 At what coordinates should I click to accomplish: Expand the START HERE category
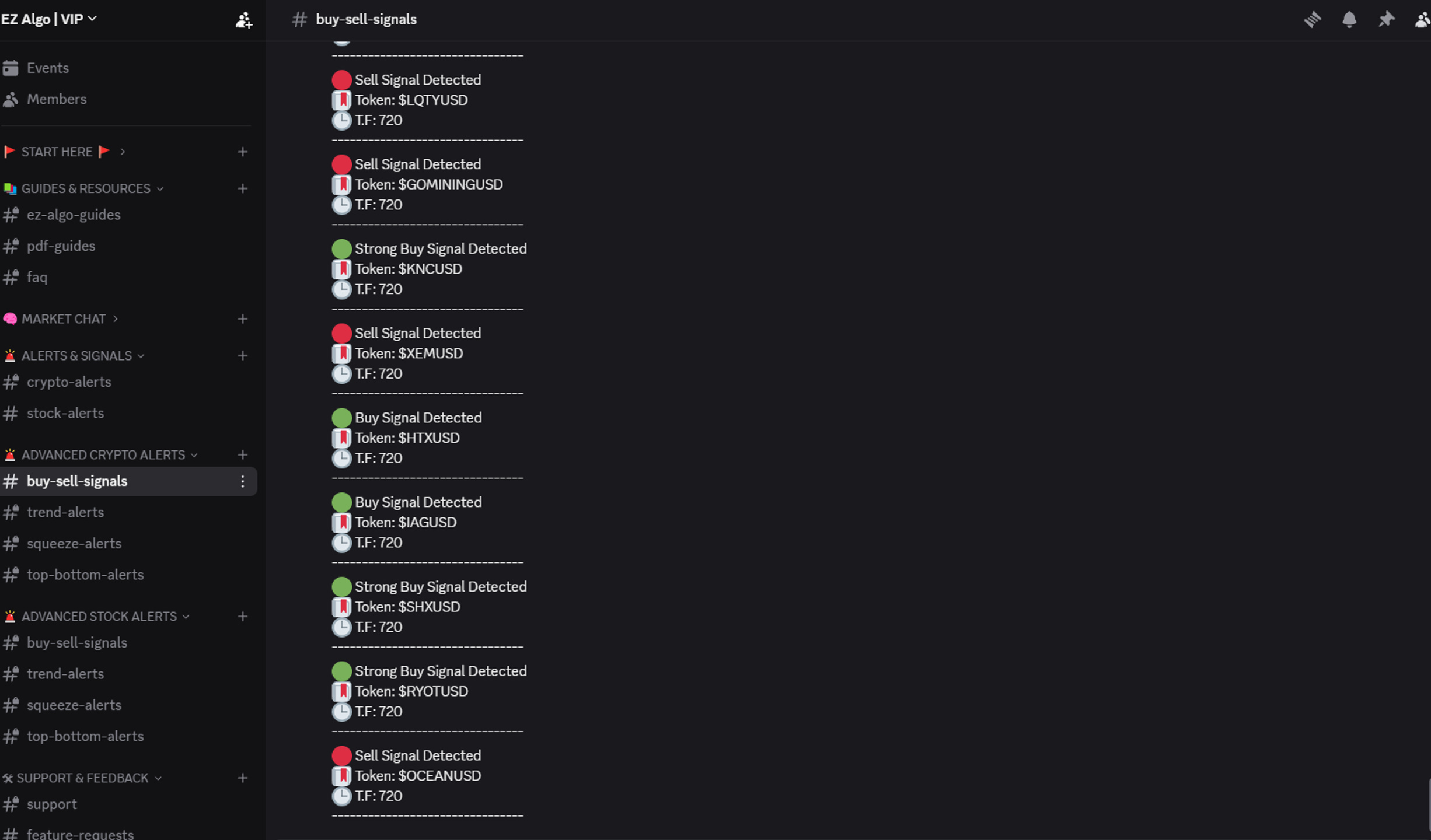[64, 152]
